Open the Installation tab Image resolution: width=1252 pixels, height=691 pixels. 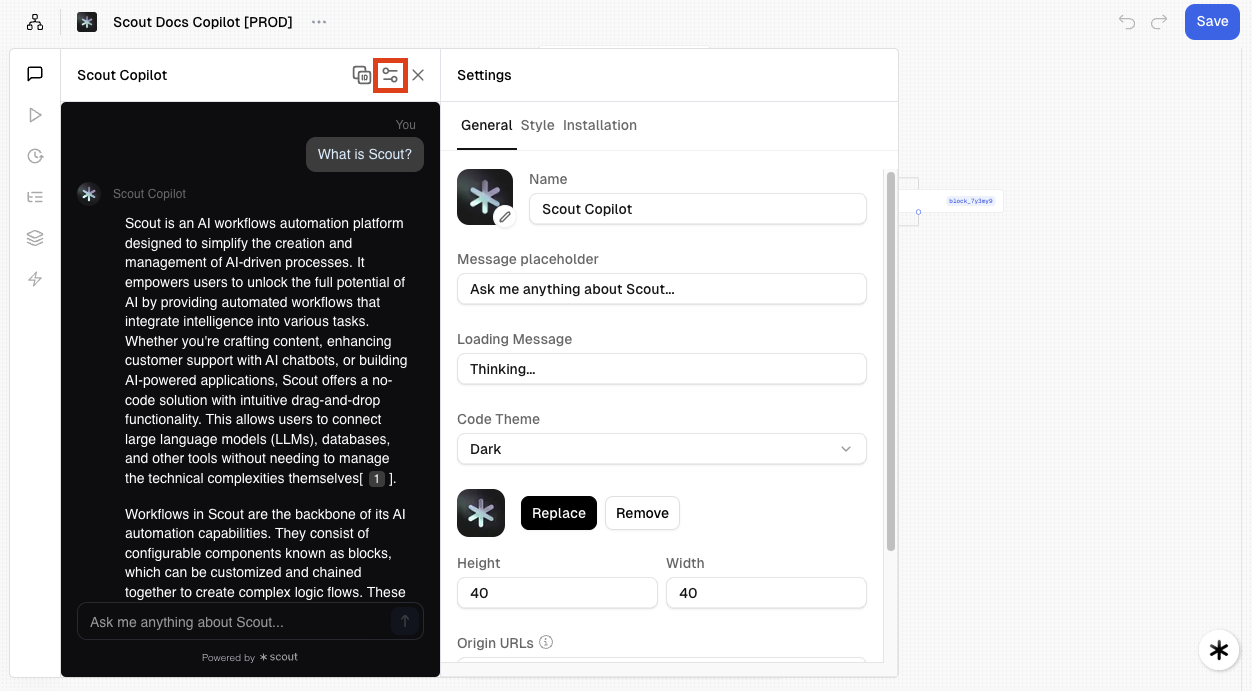[x=600, y=125]
